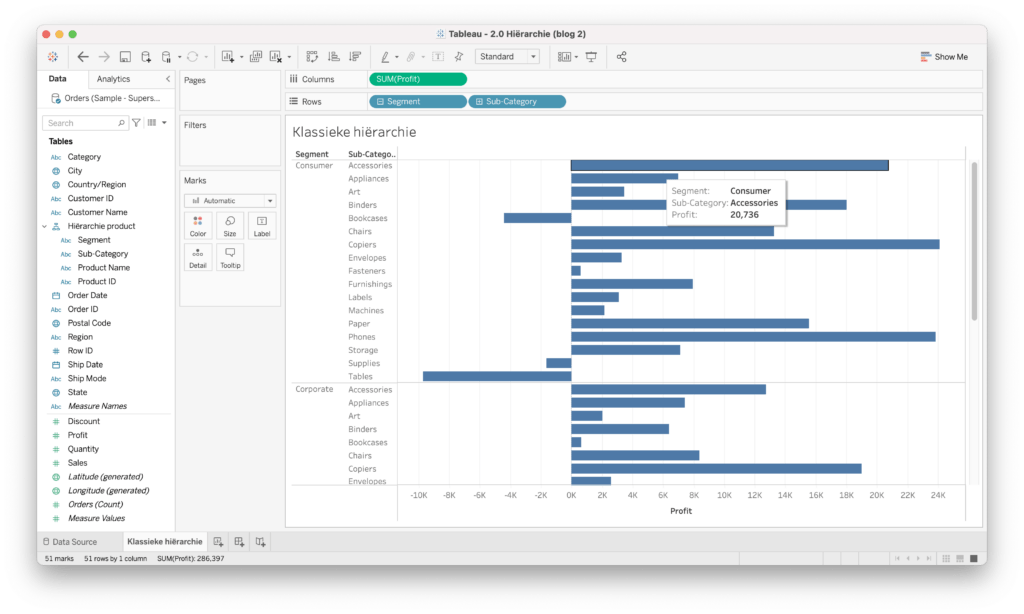Sort bars ascending via toolbar icon
The image size is (1024, 614).
(x=334, y=57)
